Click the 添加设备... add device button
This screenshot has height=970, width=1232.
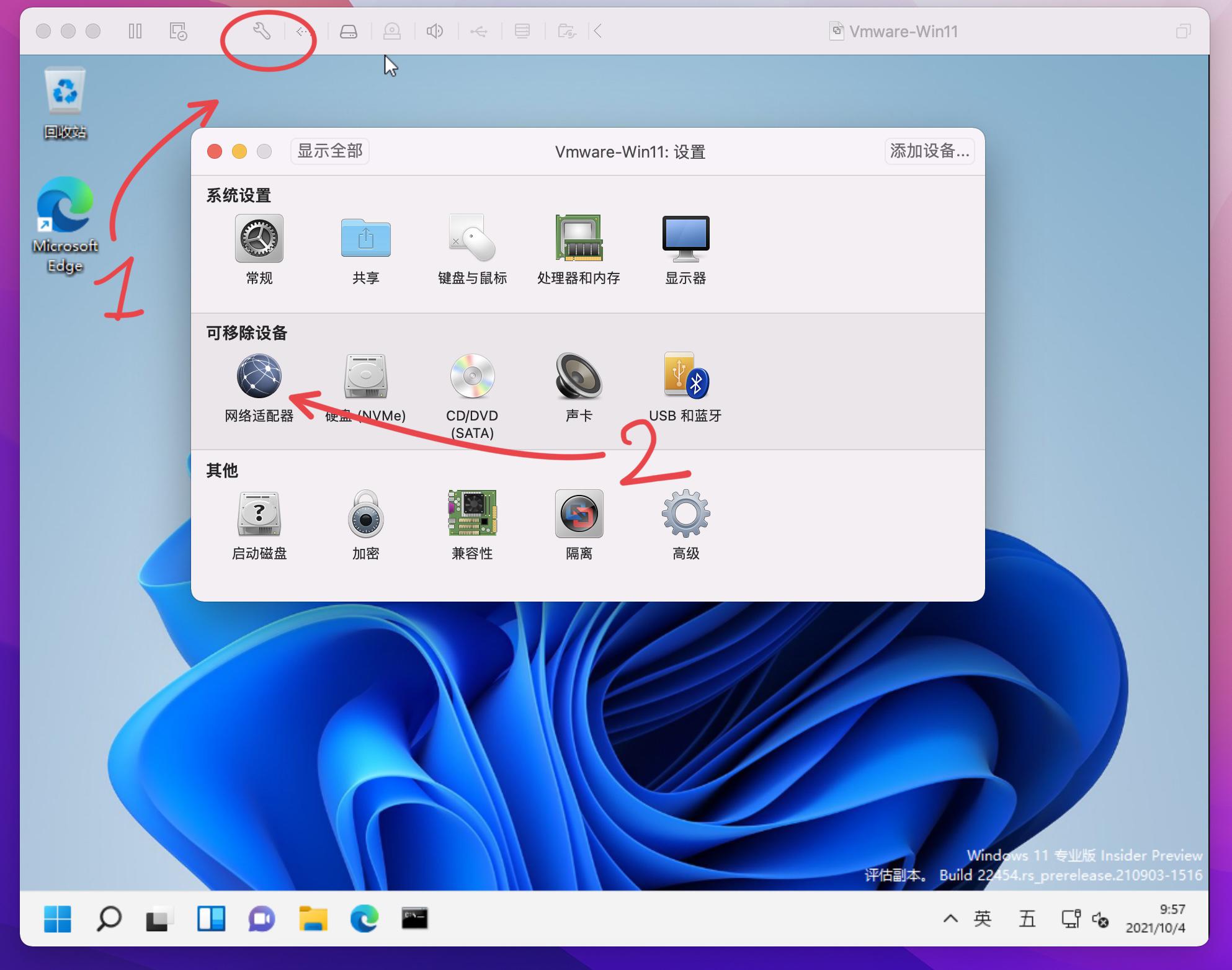point(929,151)
